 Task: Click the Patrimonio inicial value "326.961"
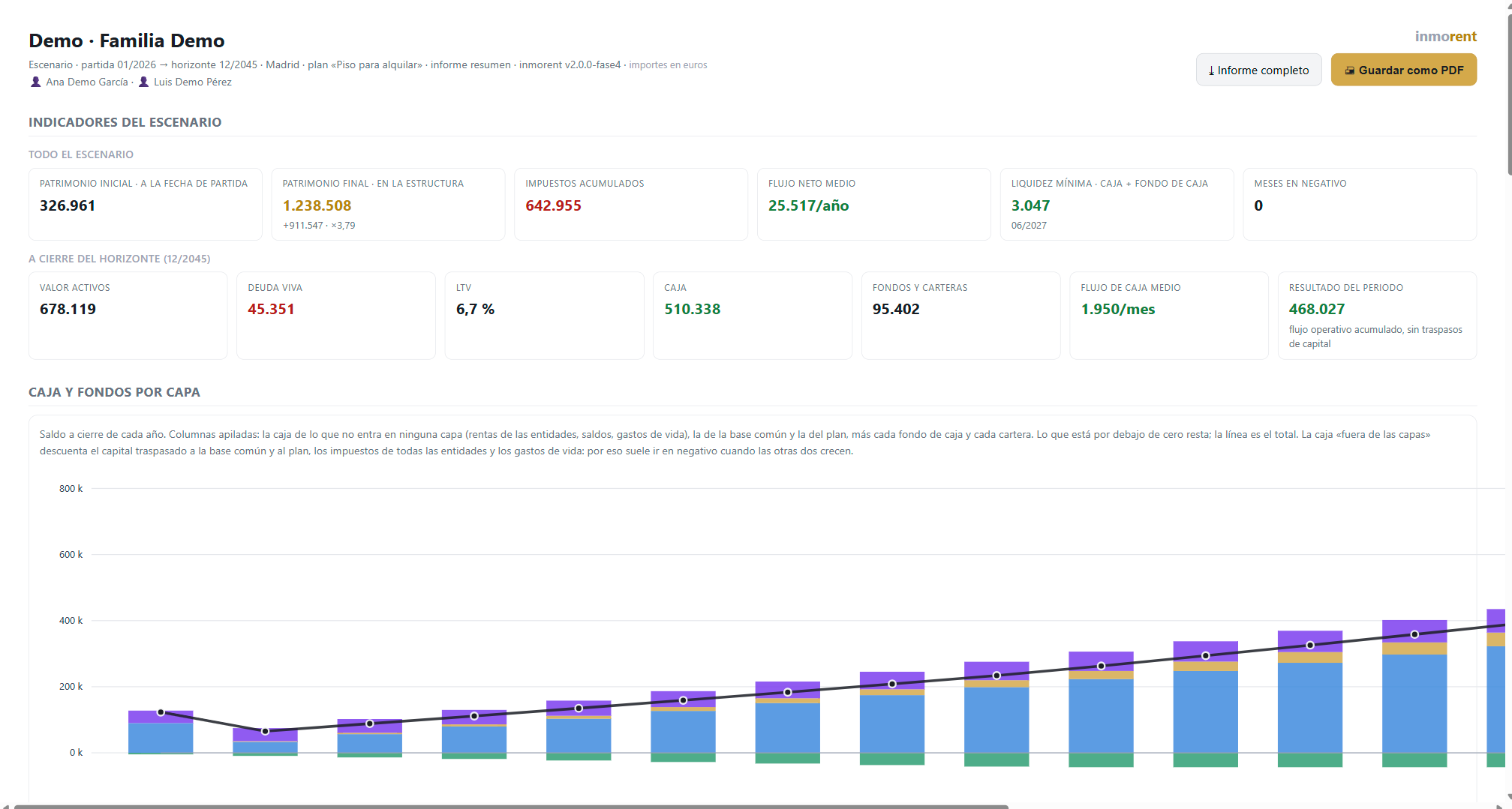[68, 206]
